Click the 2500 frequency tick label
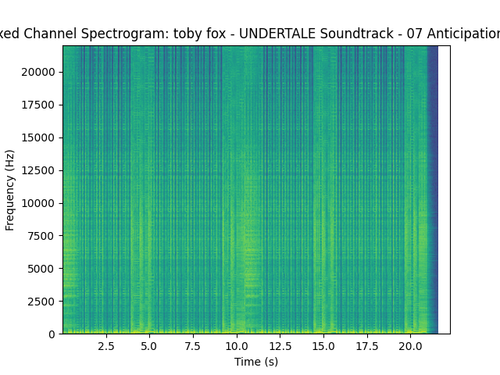 41,301
